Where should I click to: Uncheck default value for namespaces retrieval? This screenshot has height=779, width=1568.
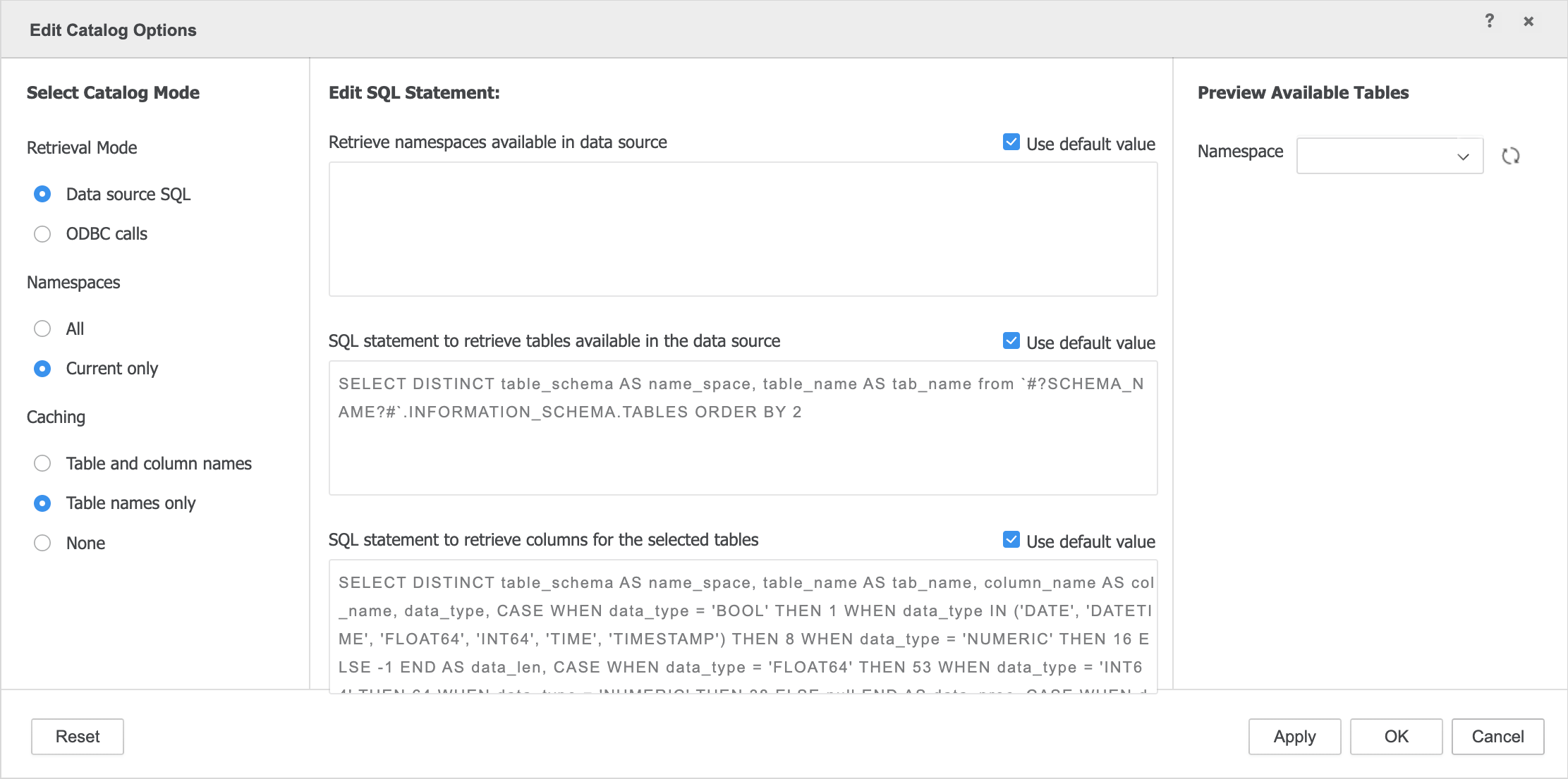(x=1011, y=142)
